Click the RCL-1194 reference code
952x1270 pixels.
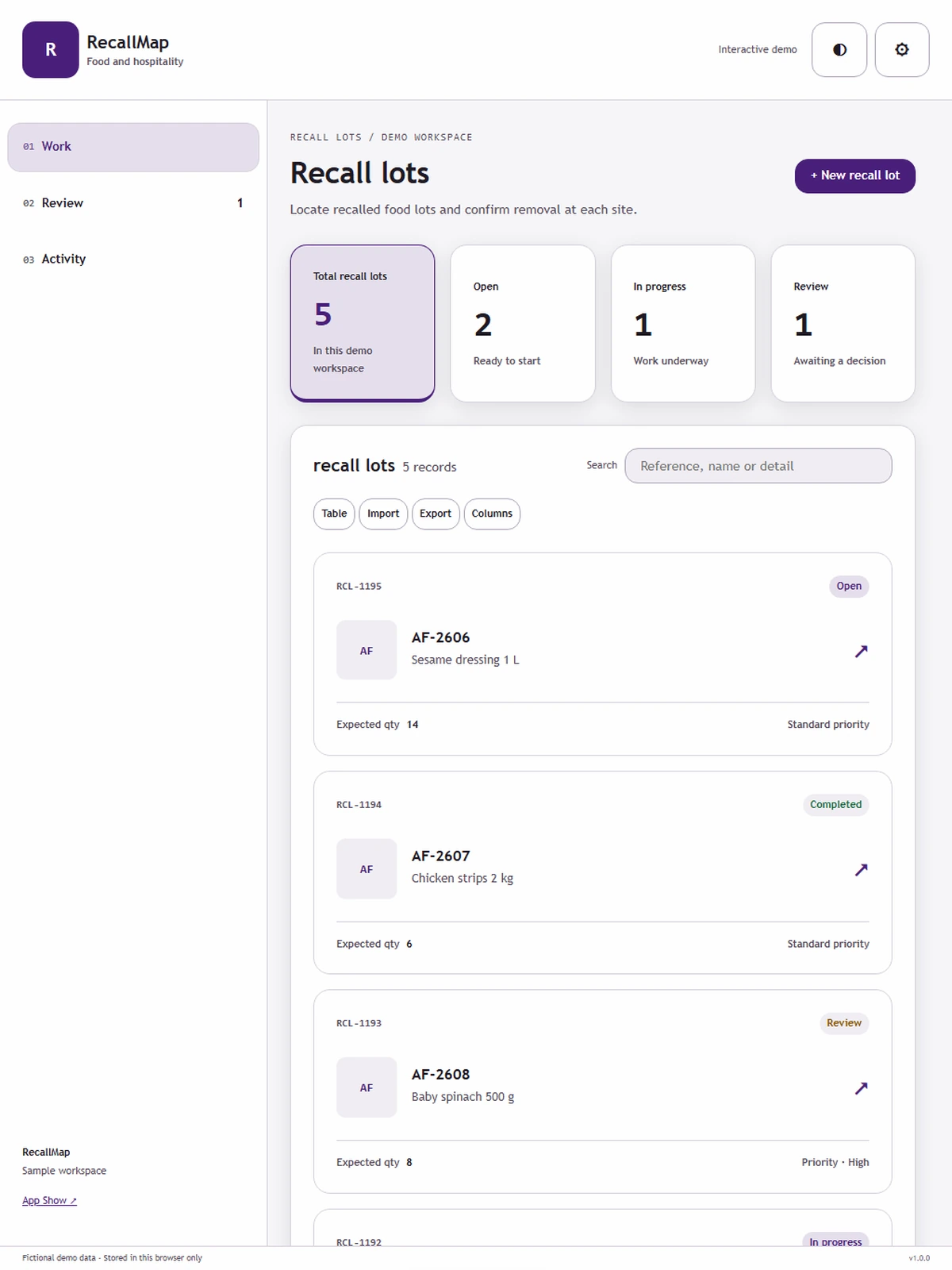pyautogui.click(x=359, y=805)
